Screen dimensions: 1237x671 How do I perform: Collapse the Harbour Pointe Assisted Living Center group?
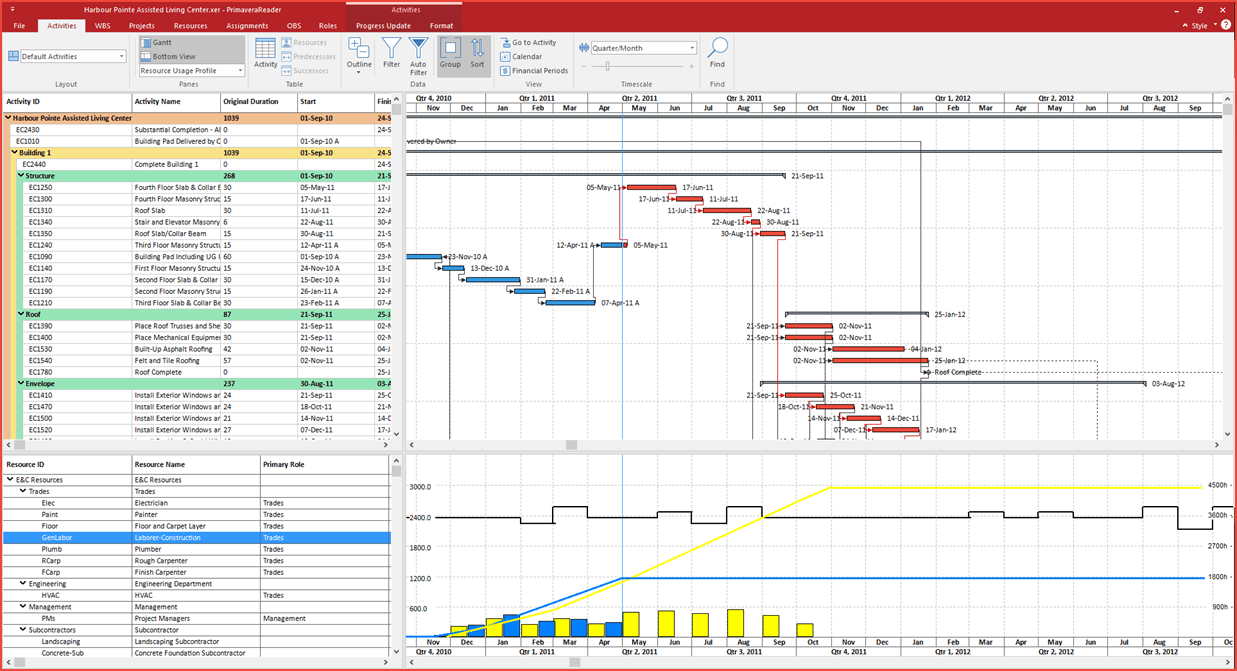(x=8, y=118)
